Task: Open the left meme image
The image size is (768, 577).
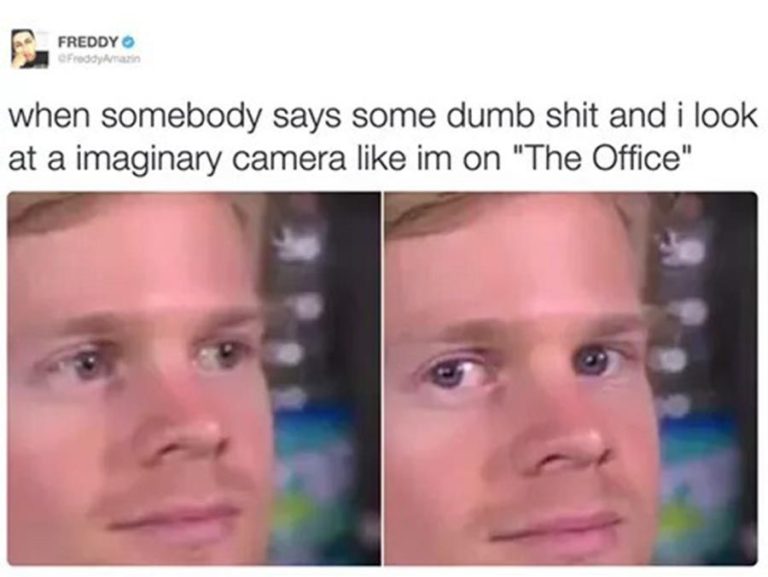Action: tap(194, 379)
